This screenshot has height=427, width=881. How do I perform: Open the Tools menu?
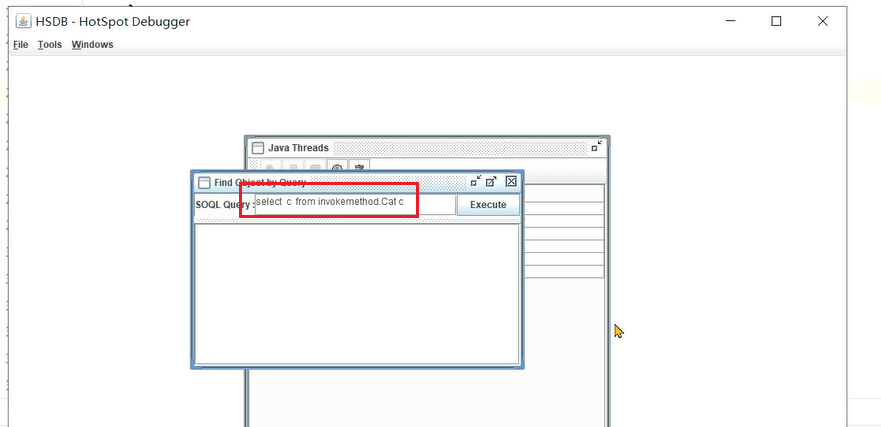point(50,45)
